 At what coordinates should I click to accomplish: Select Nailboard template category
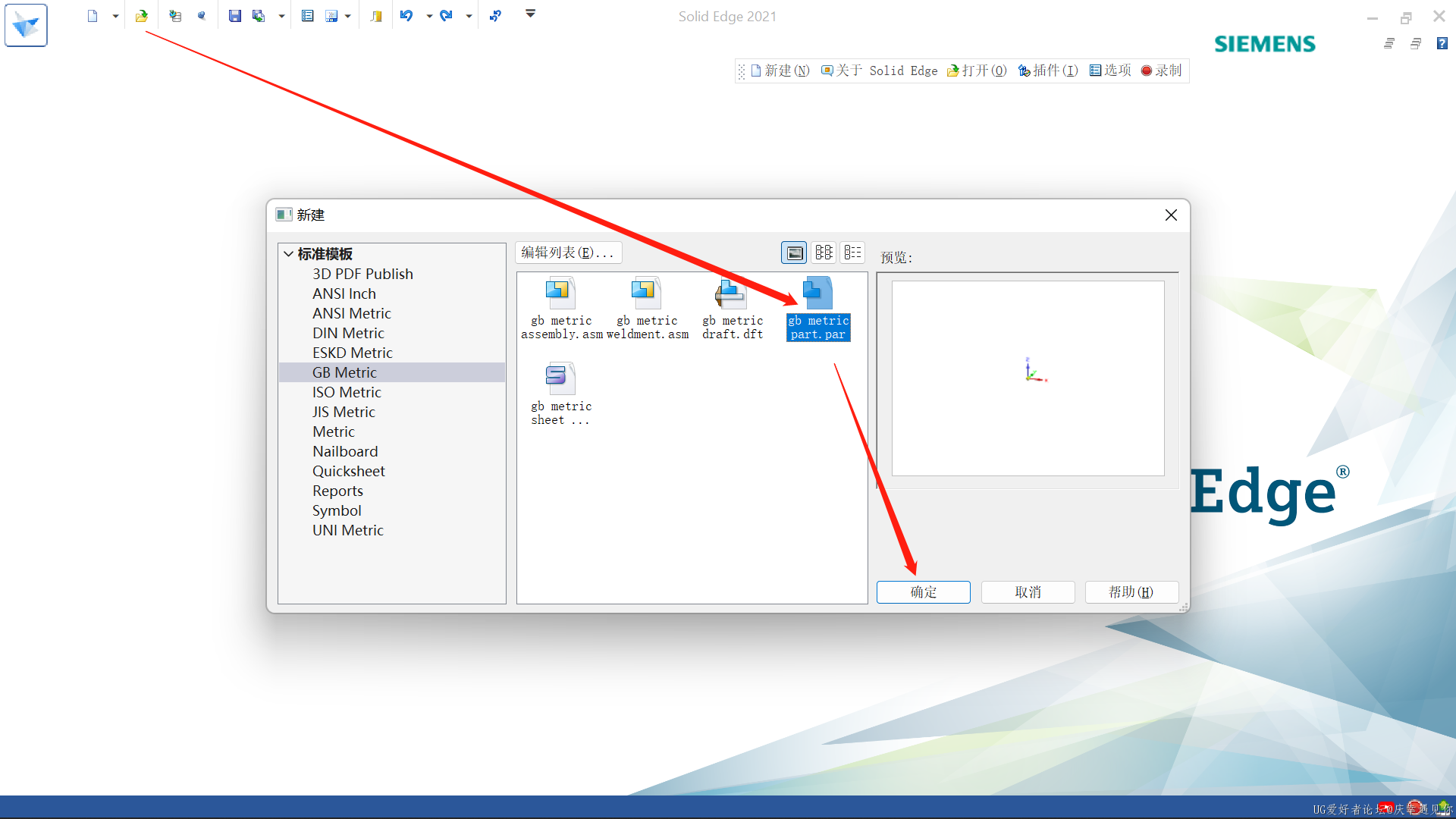tap(345, 451)
